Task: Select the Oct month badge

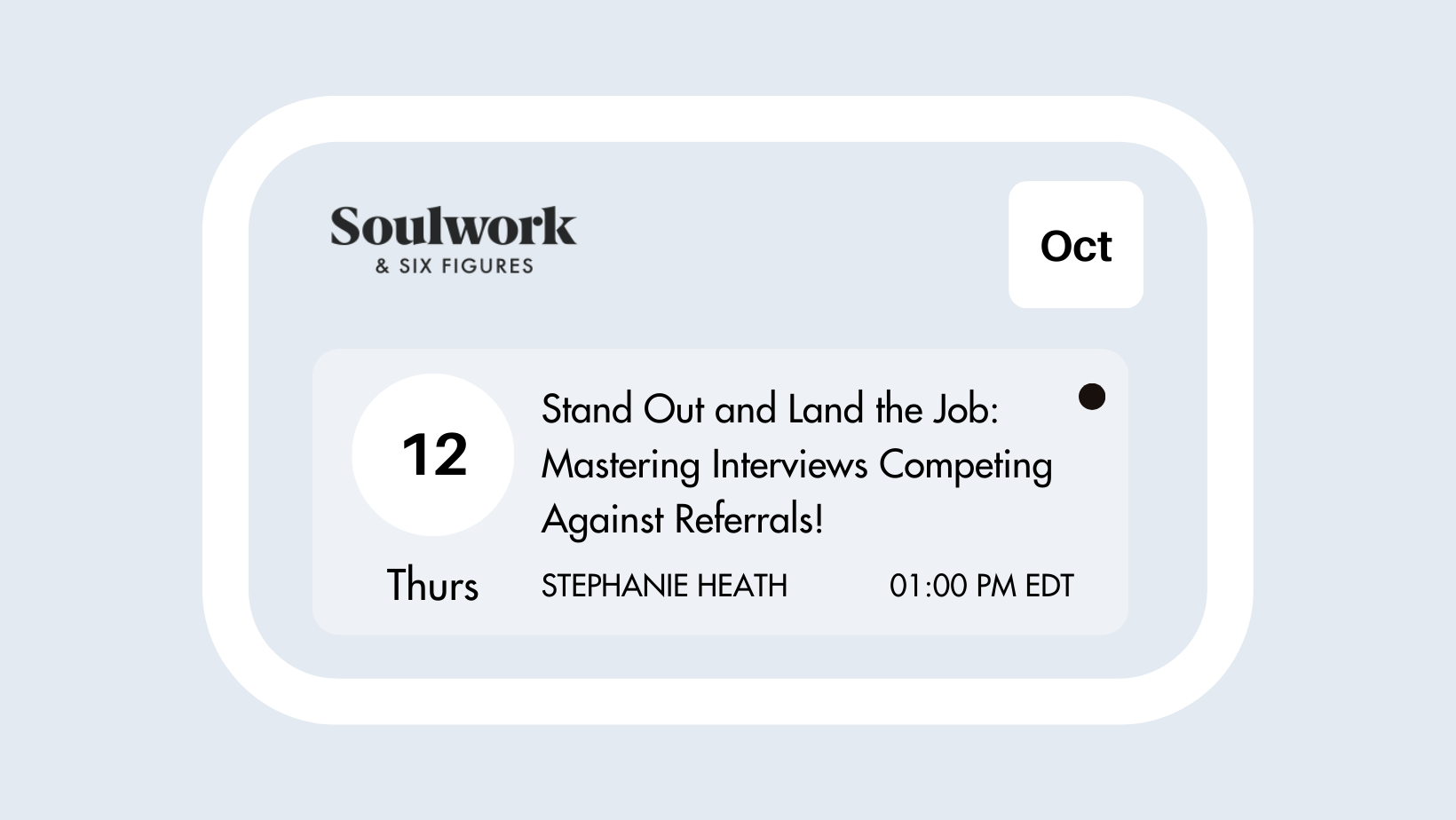Action: 1075,245
